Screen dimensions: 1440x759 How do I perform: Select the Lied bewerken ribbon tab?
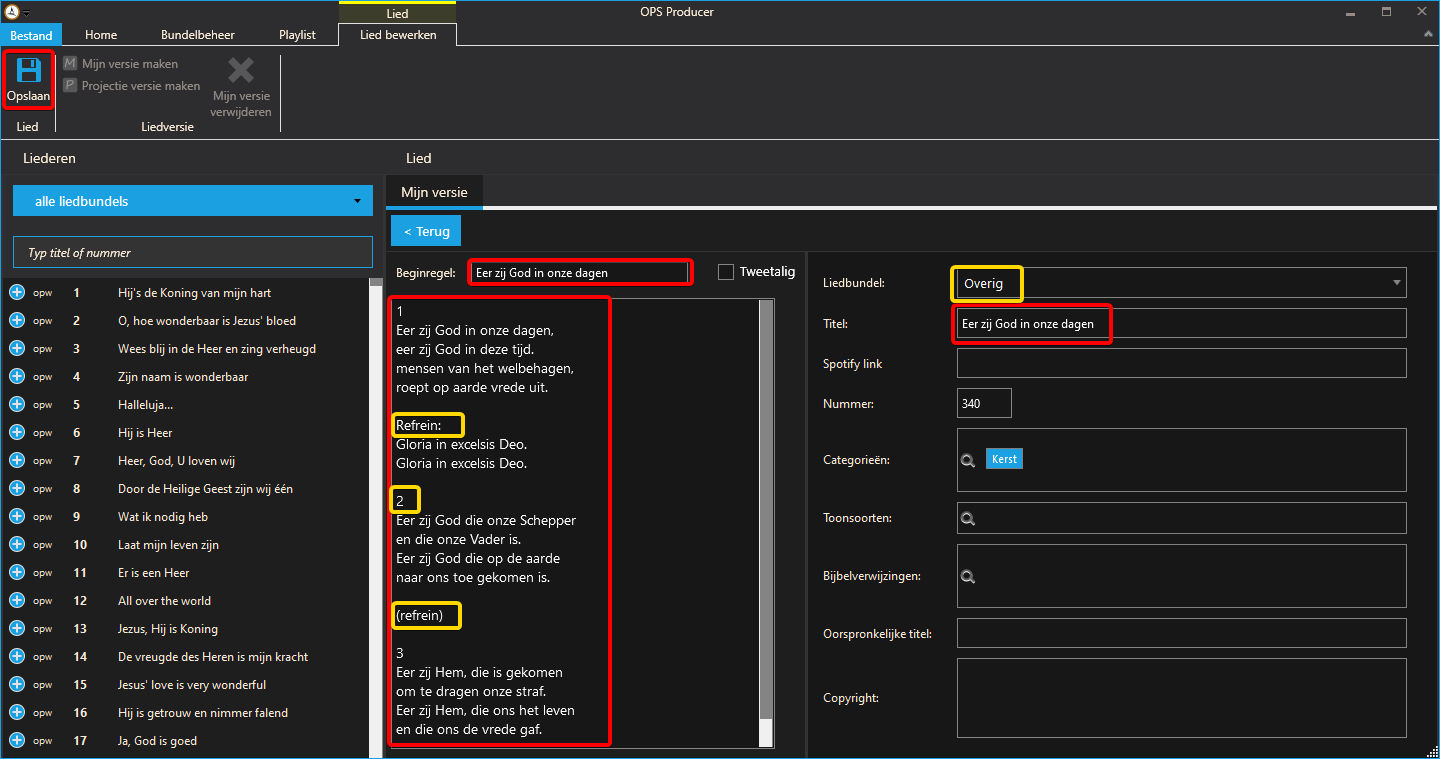tap(397, 35)
